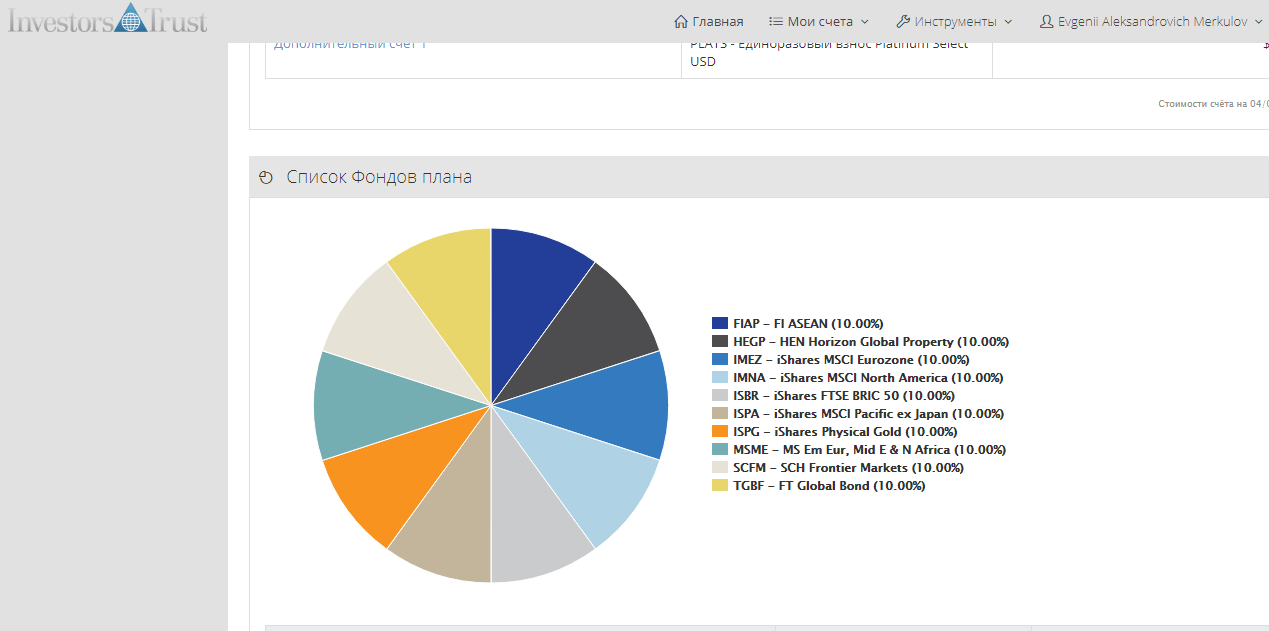This screenshot has width=1269, height=631.
Task: Select the orange ISPG legend swatch
Action: coord(720,432)
